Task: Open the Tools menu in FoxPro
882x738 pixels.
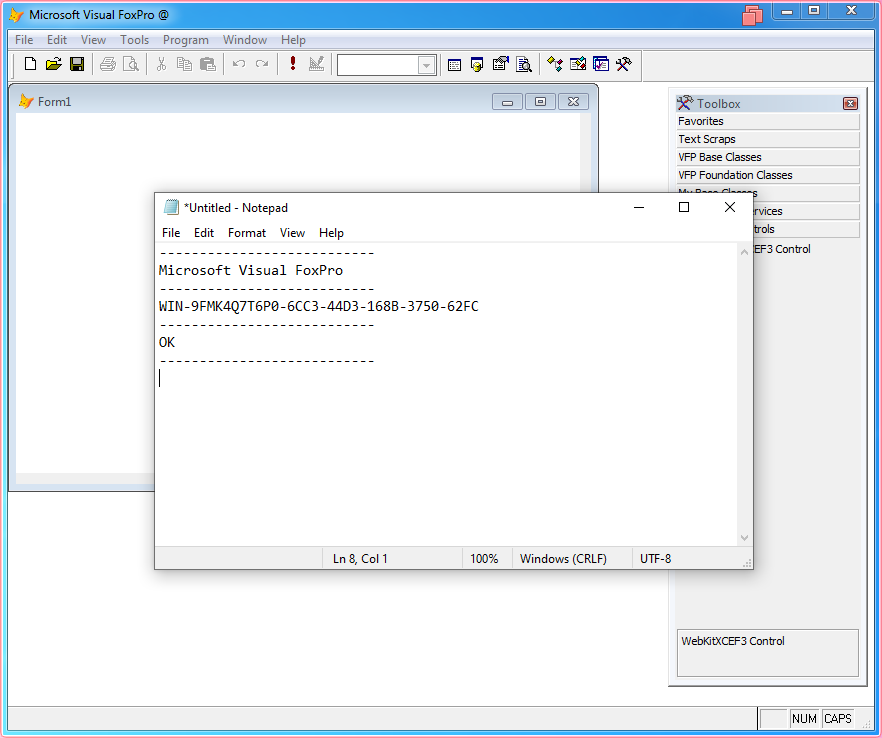Action: point(134,40)
